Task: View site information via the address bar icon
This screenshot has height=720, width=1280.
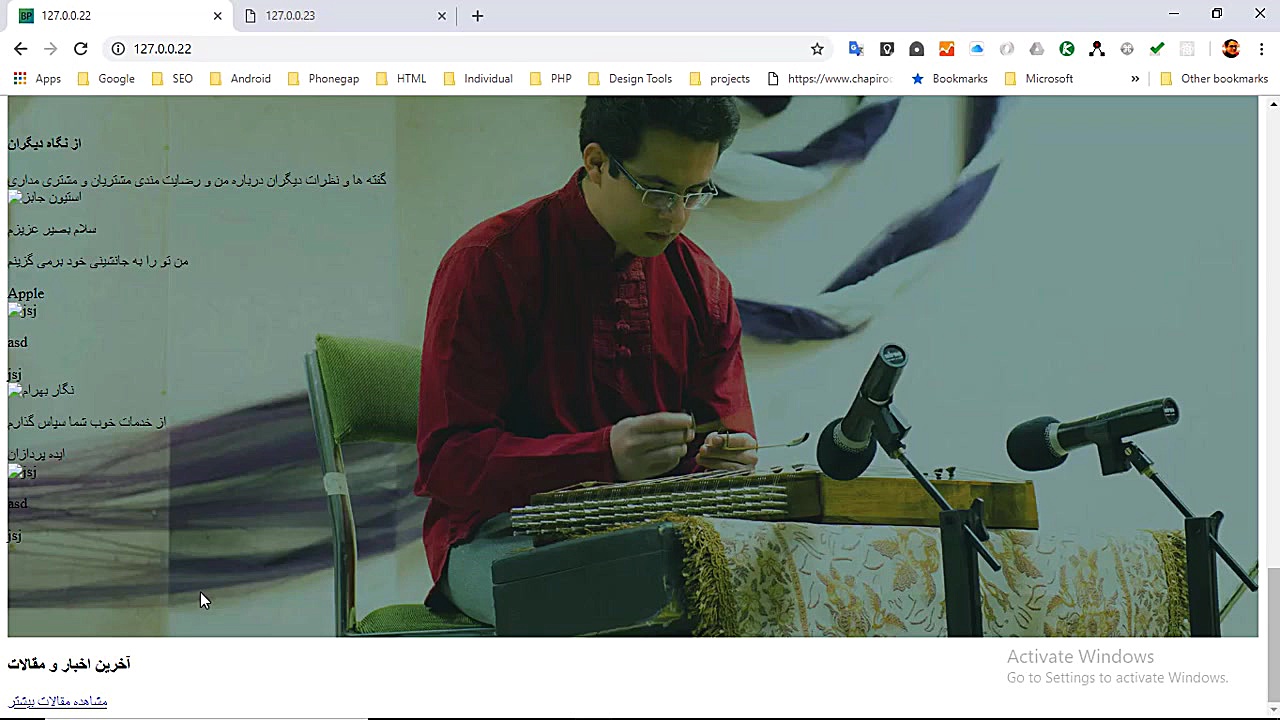Action: point(118,48)
